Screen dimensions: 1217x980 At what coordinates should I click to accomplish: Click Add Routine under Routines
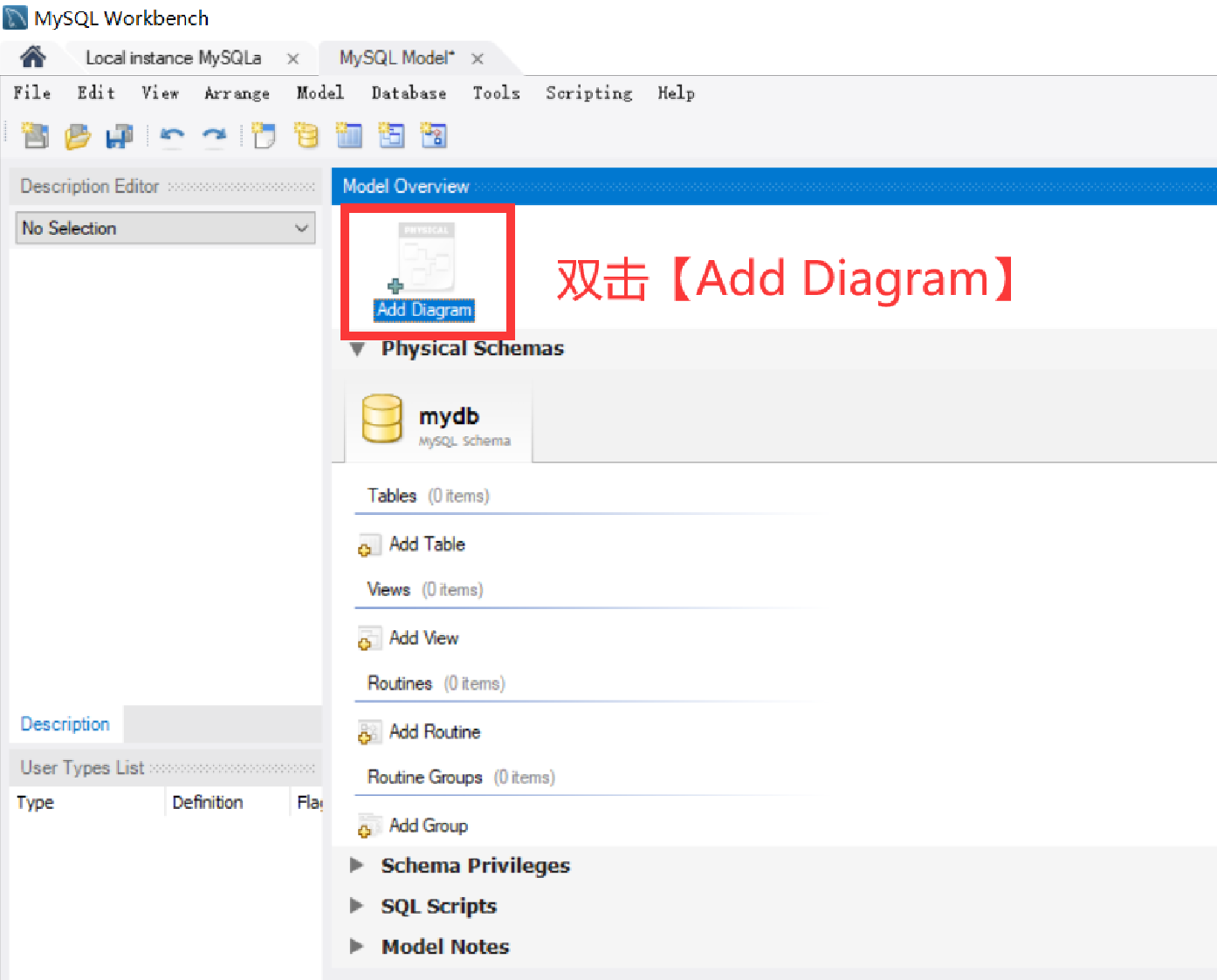(x=434, y=732)
